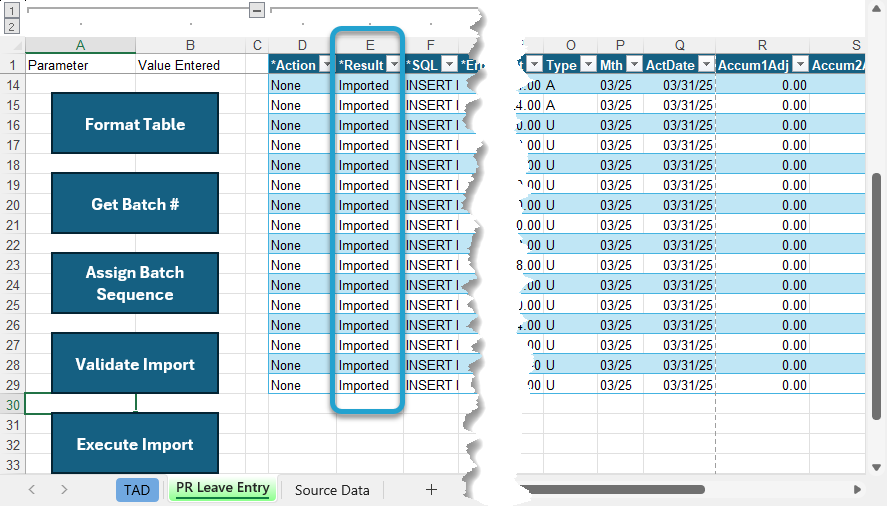
Task: Open the Source Data sheet tab
Action: pos(332,490)
